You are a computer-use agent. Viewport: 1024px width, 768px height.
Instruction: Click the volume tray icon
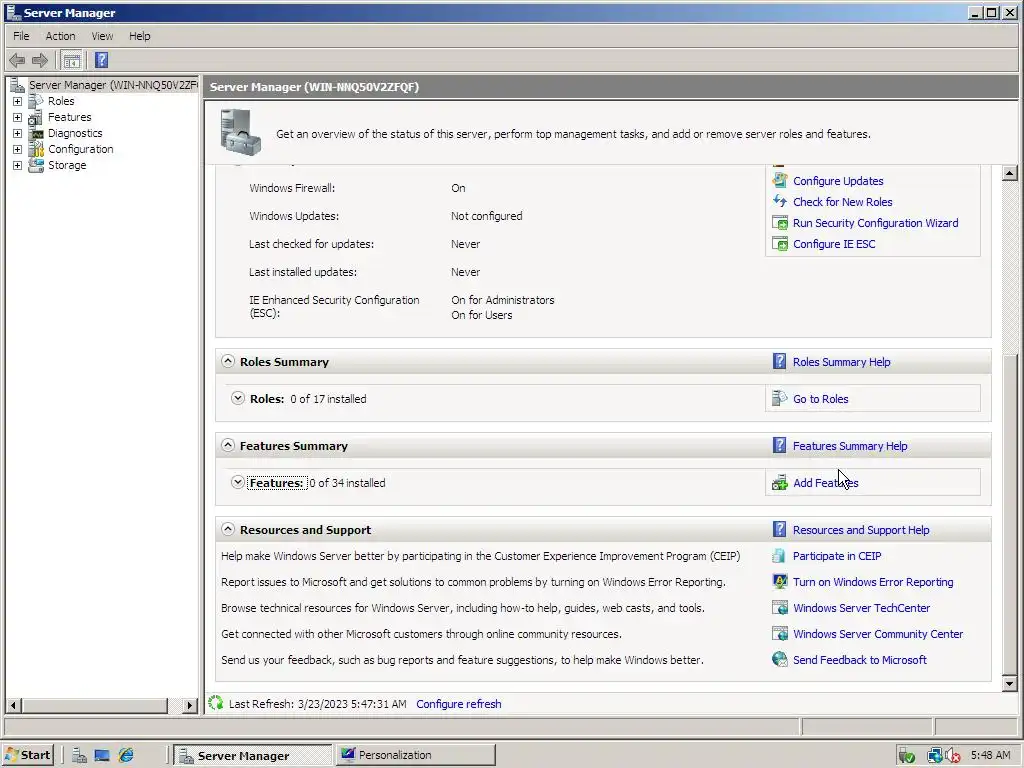pos(953,756)
